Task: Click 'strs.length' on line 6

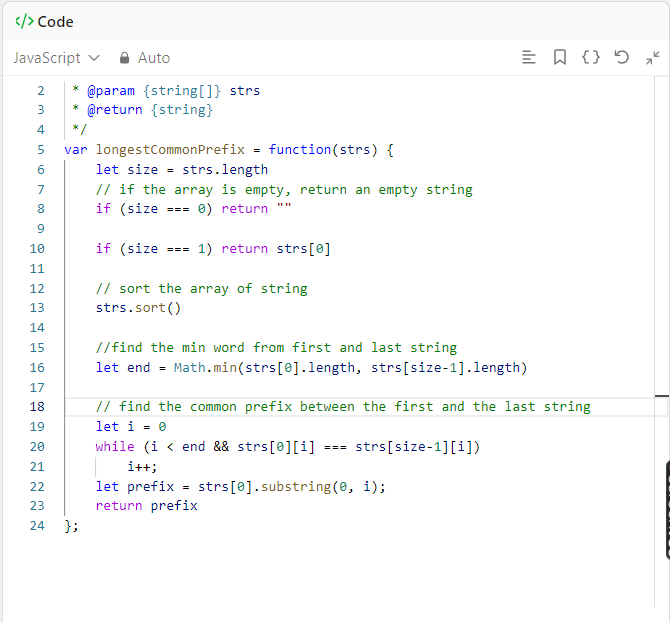Action: pos(225,170)
